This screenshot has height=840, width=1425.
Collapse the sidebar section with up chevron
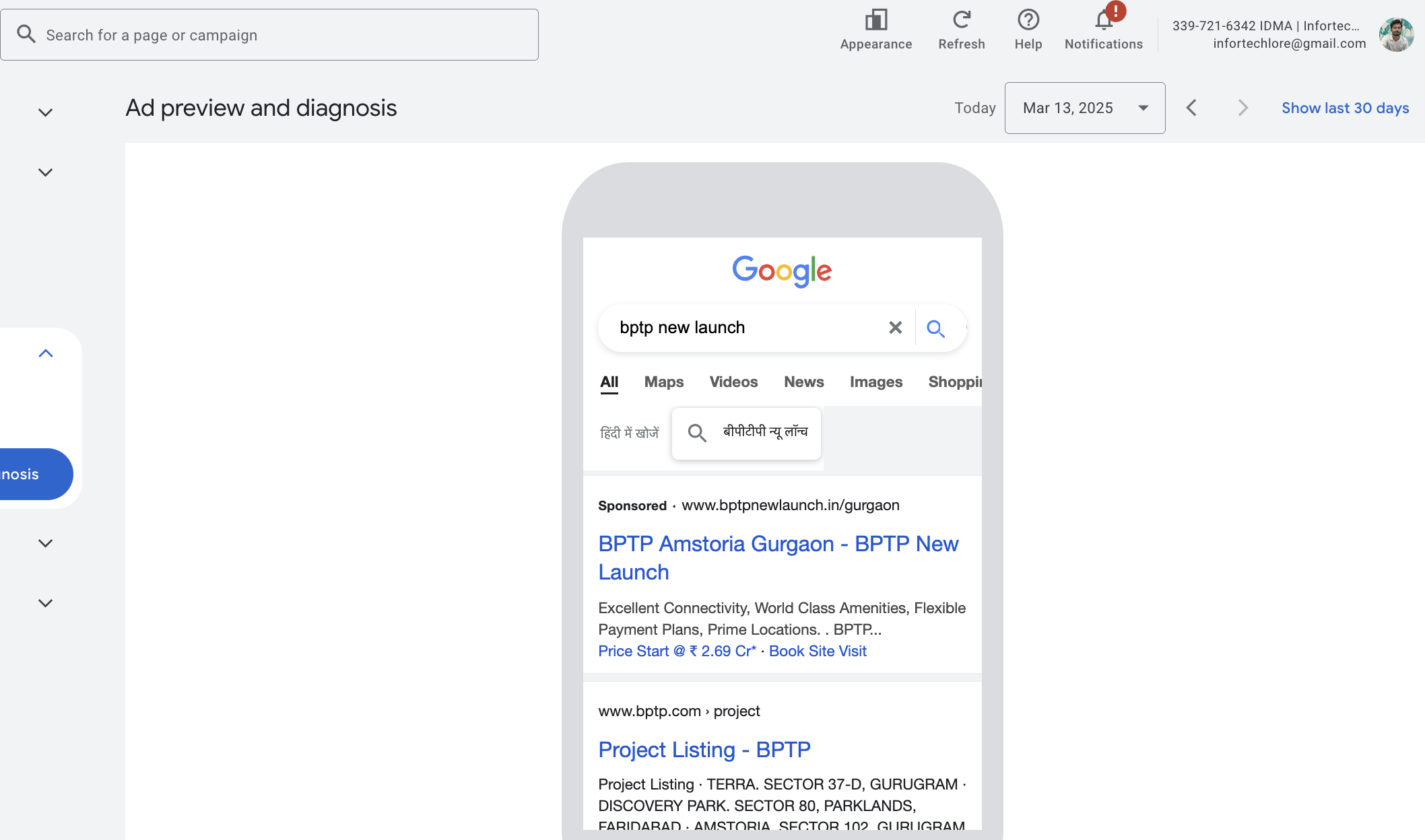click(45, 353)
